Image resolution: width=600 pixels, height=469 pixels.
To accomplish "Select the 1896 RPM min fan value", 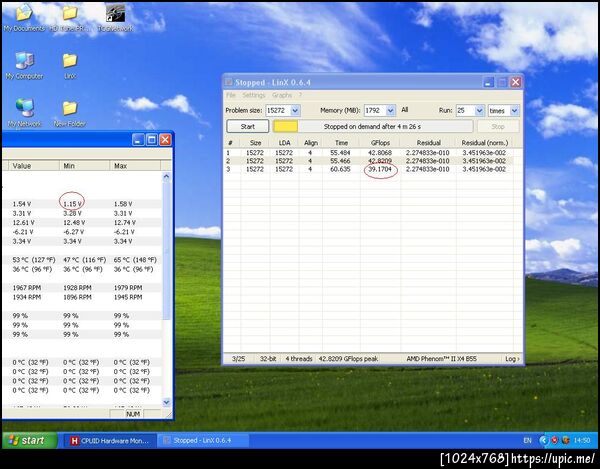I will 77,297.
